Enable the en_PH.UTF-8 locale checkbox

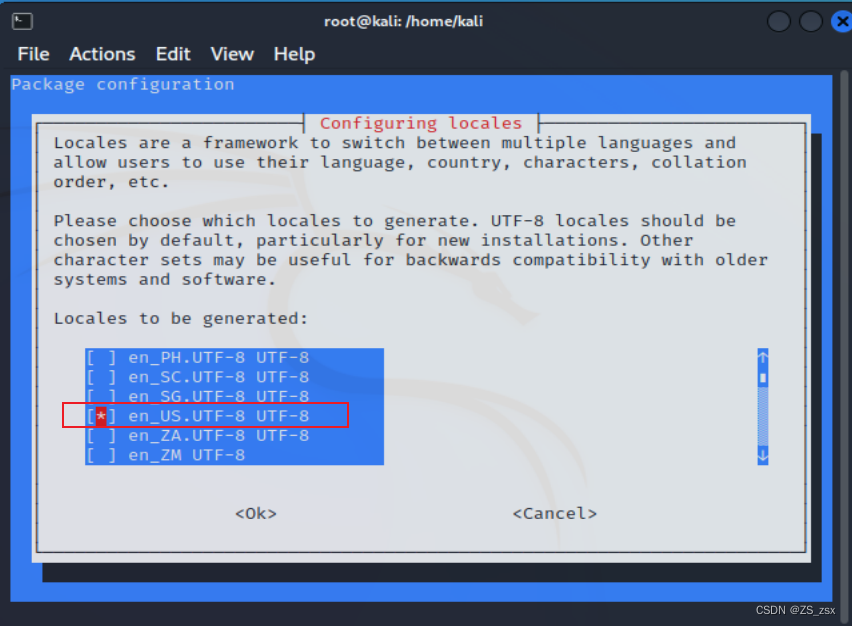101,358
